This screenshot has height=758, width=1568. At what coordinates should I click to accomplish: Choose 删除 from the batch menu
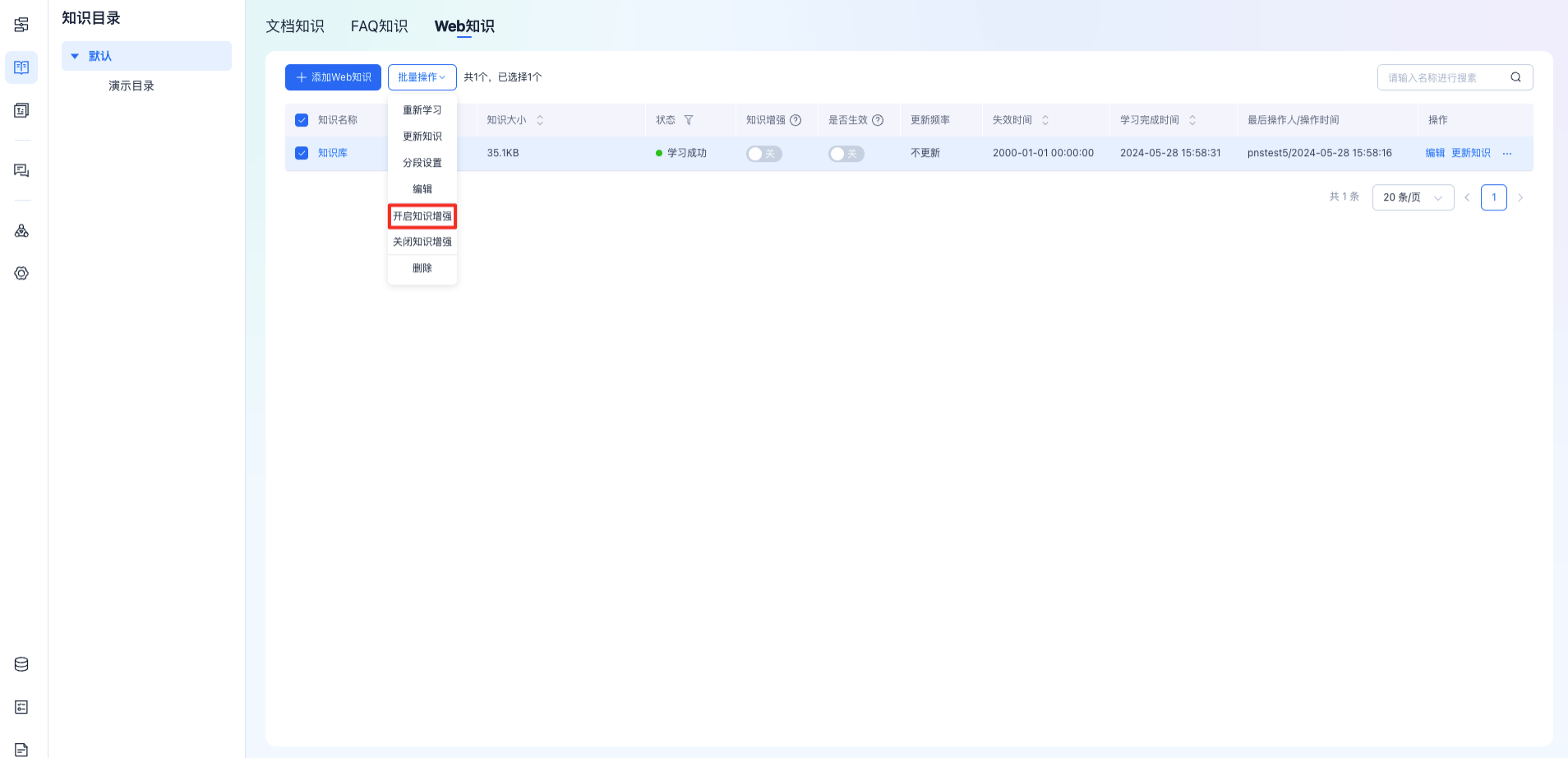[422, 268]
